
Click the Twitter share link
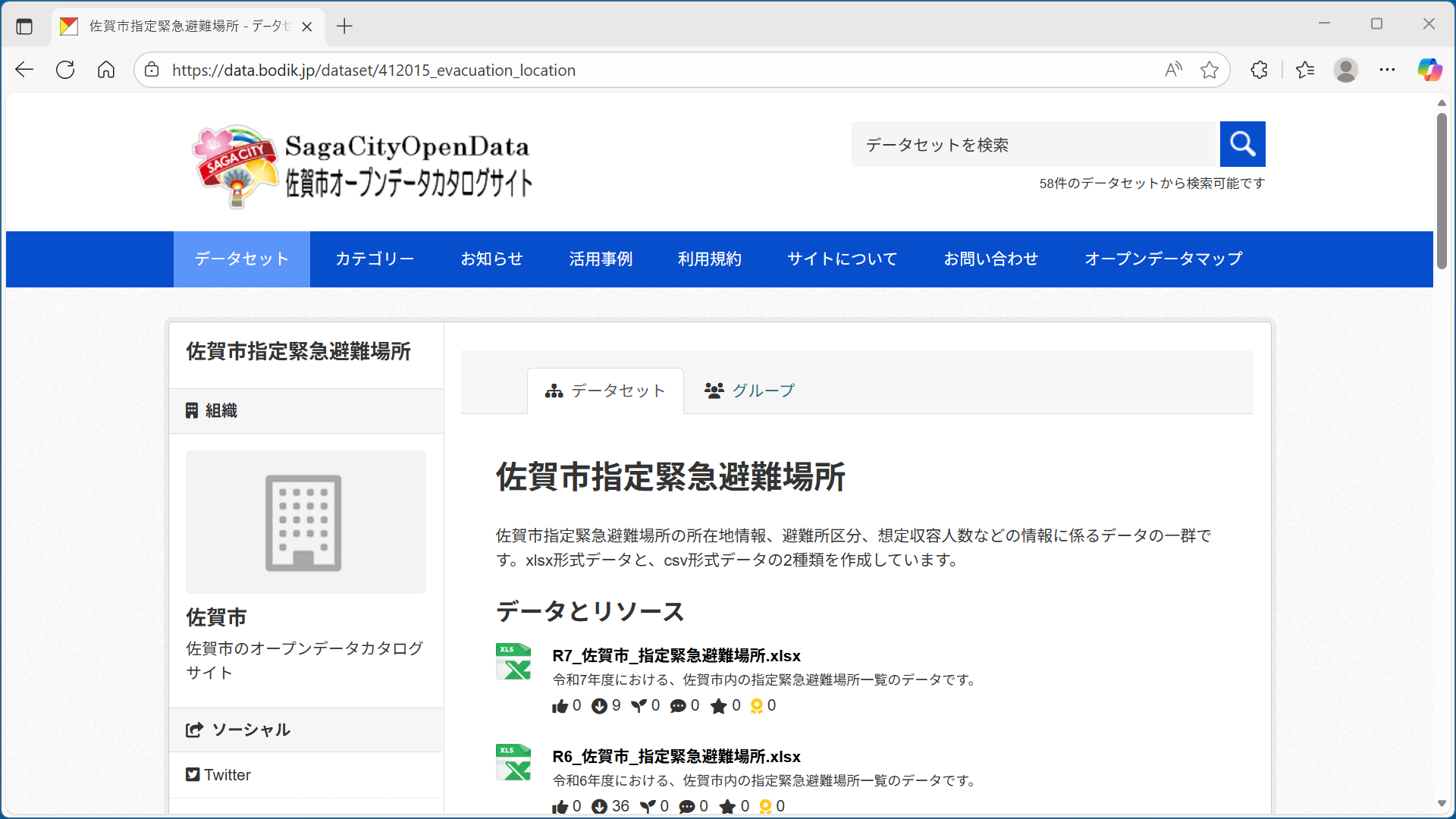pos(219,775)
